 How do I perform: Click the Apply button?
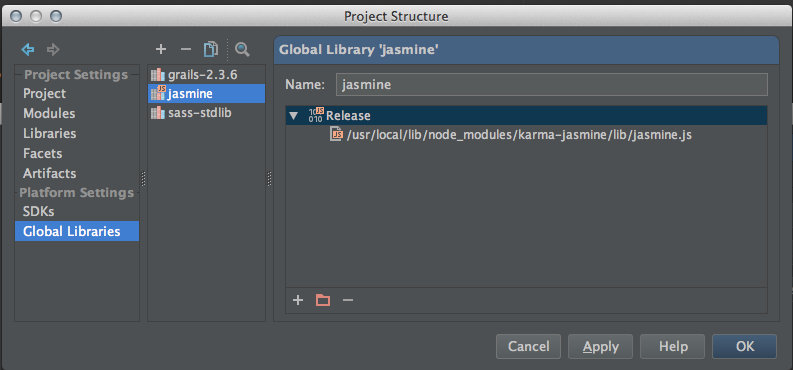click(x=600, y=346)
